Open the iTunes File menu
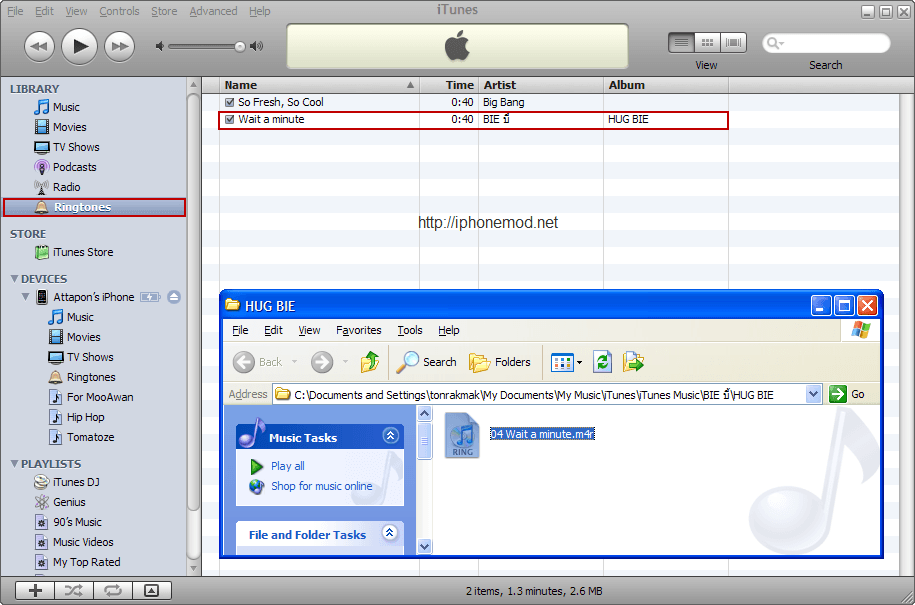This screenshot has width=915, height=605. click(15, 11)
